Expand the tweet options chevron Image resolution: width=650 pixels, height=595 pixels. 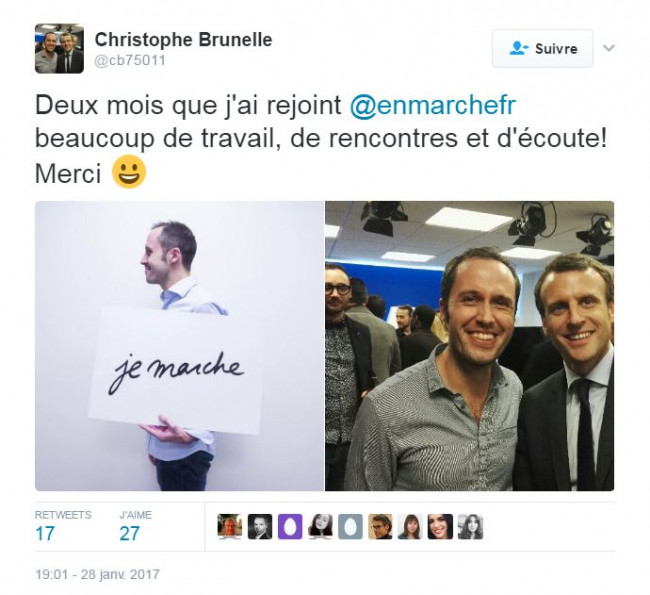pos(608,48)
